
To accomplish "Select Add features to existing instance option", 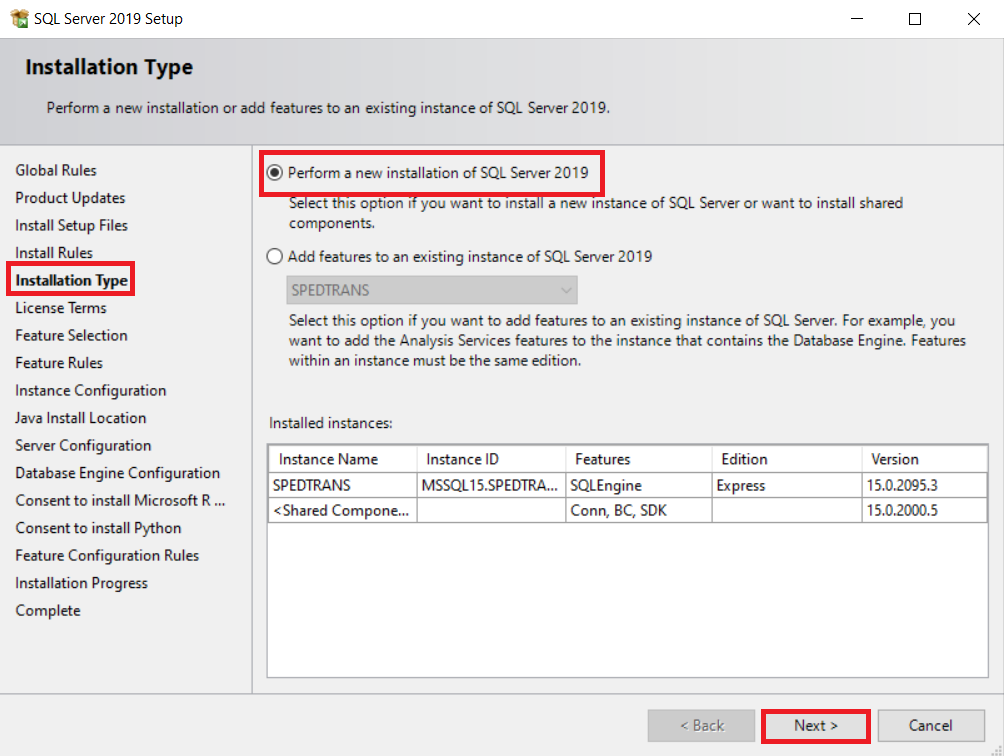I will 275,257.
